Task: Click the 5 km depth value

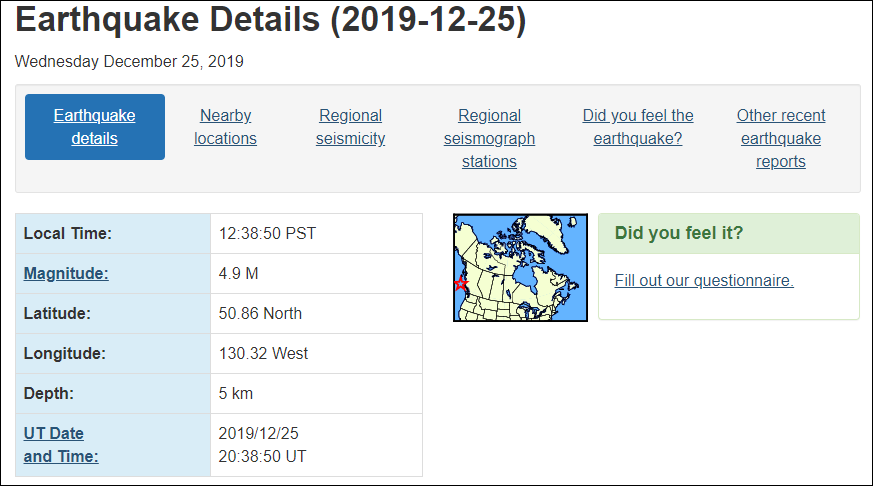Action: coord(236,394)
